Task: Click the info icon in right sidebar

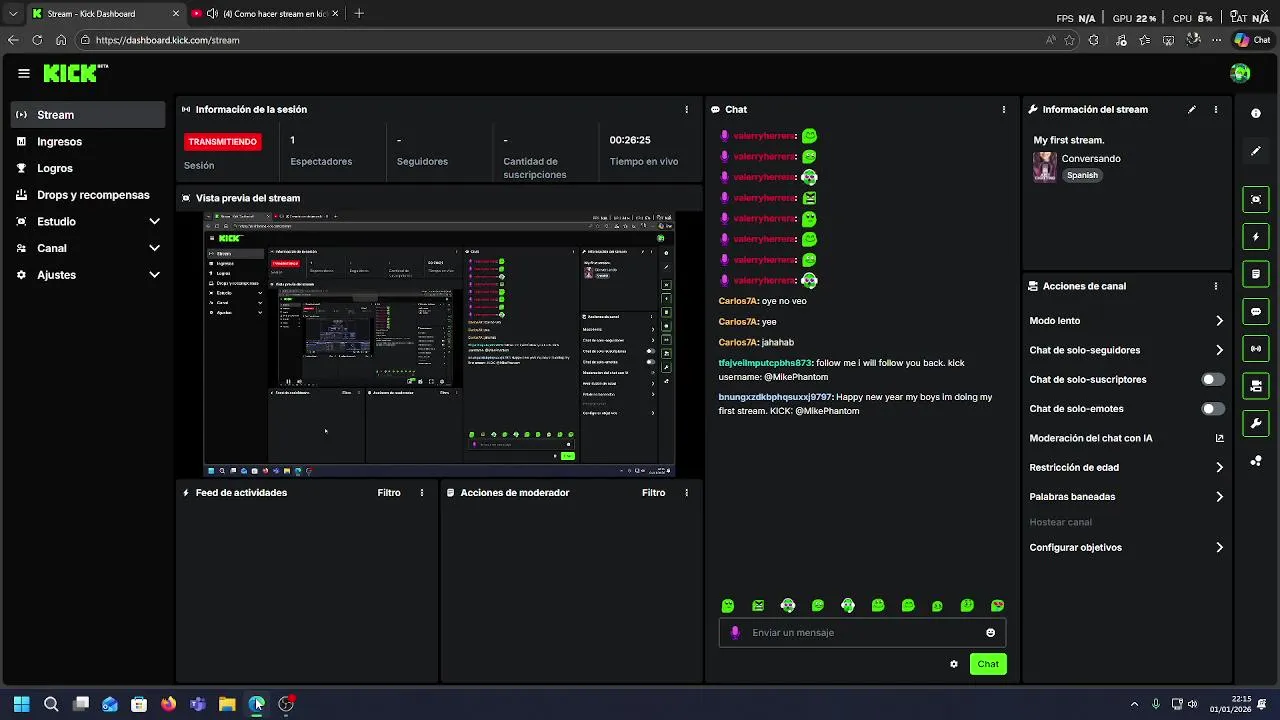Action: (1256, 114)
